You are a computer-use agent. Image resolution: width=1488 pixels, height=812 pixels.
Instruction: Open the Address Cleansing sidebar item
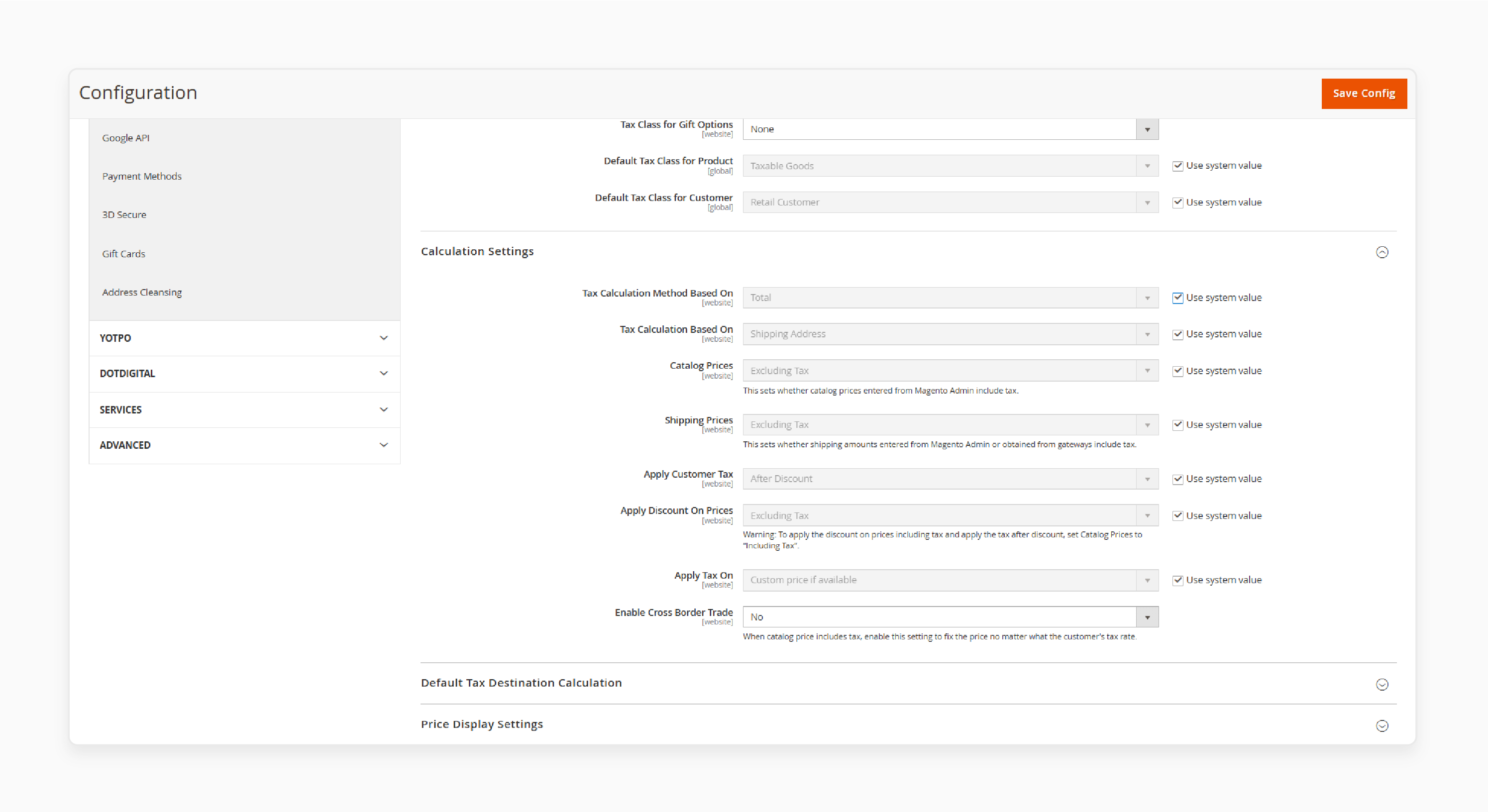(142, 292)
